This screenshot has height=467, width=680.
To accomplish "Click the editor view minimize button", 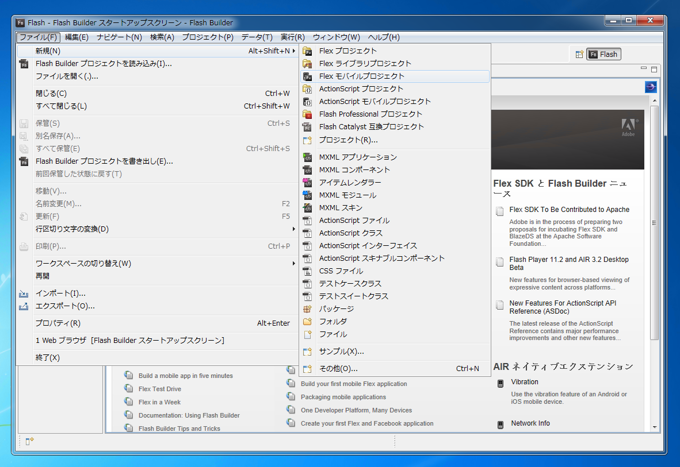I will point(644,69).
